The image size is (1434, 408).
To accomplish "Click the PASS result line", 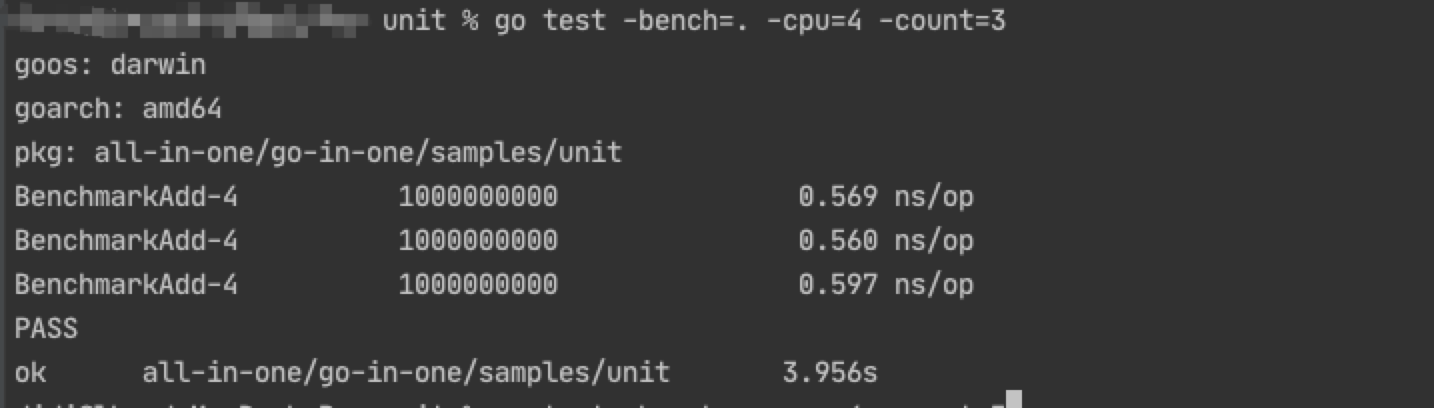I will (x=46, y=329).
